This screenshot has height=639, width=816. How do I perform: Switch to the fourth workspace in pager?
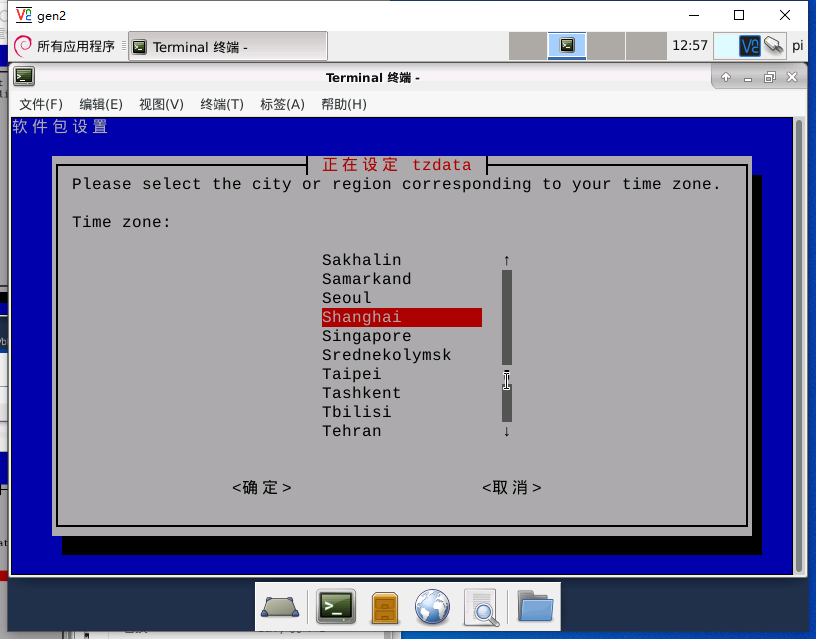click(646, 46)
